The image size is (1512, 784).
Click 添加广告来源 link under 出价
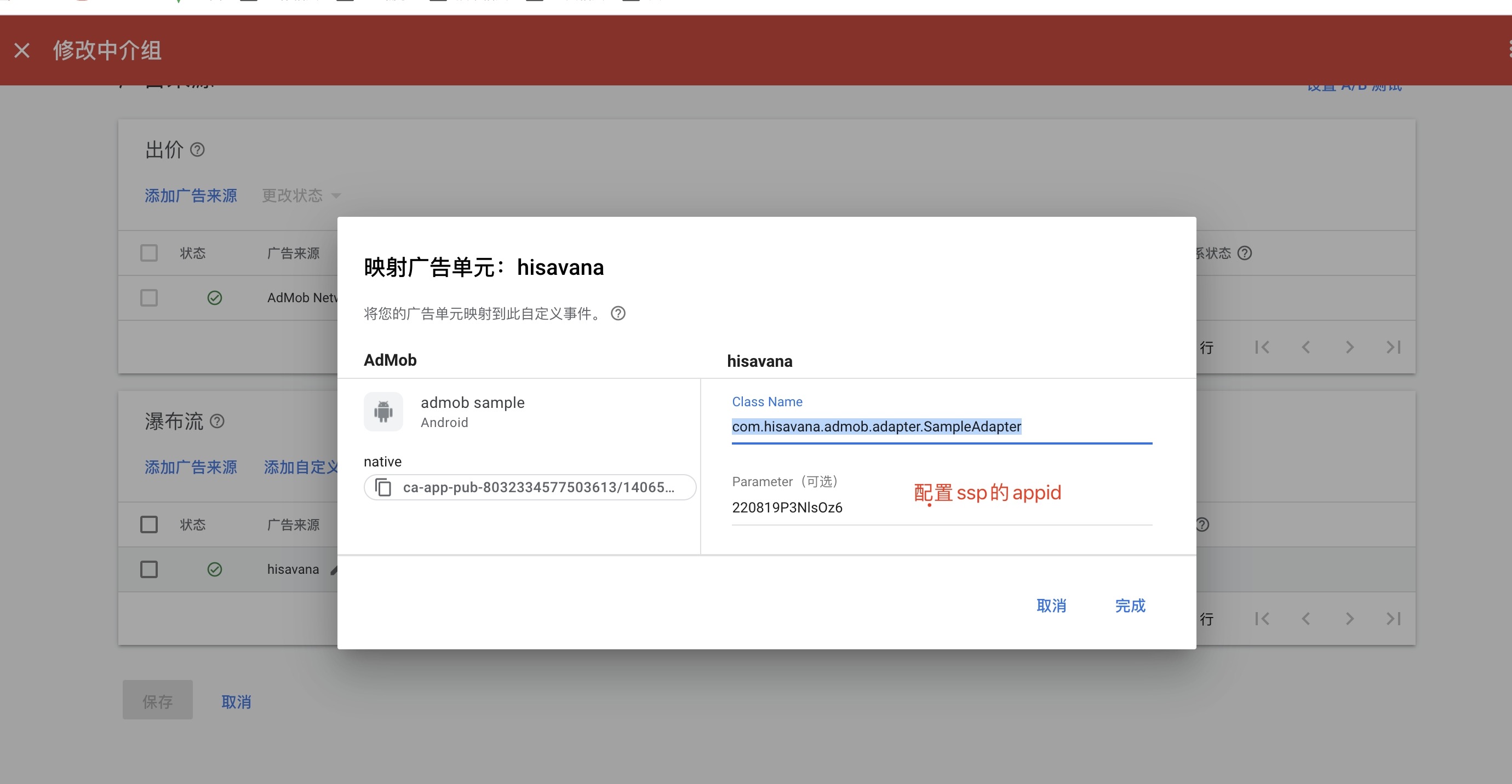pyautogui.click(x=191, y=195)
